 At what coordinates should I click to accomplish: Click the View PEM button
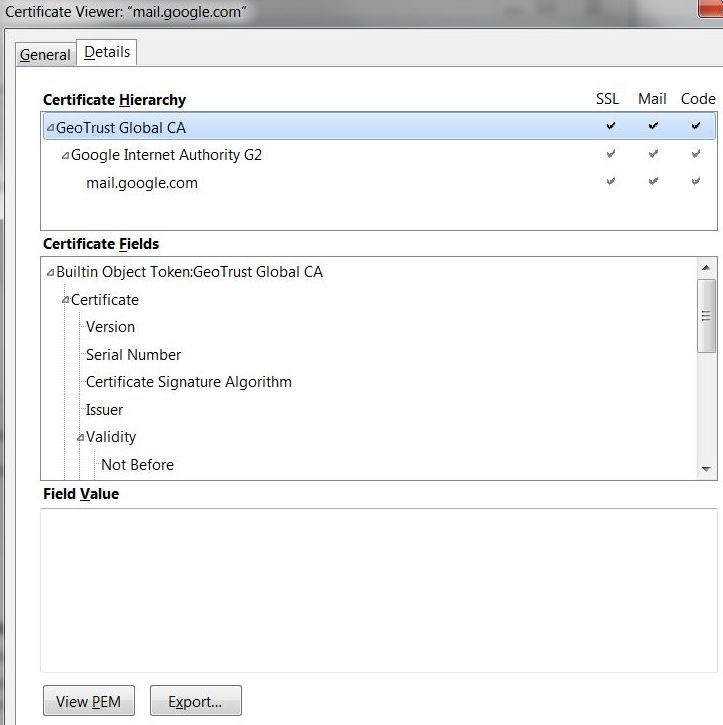pyautogui.click(x=89, y=700)
